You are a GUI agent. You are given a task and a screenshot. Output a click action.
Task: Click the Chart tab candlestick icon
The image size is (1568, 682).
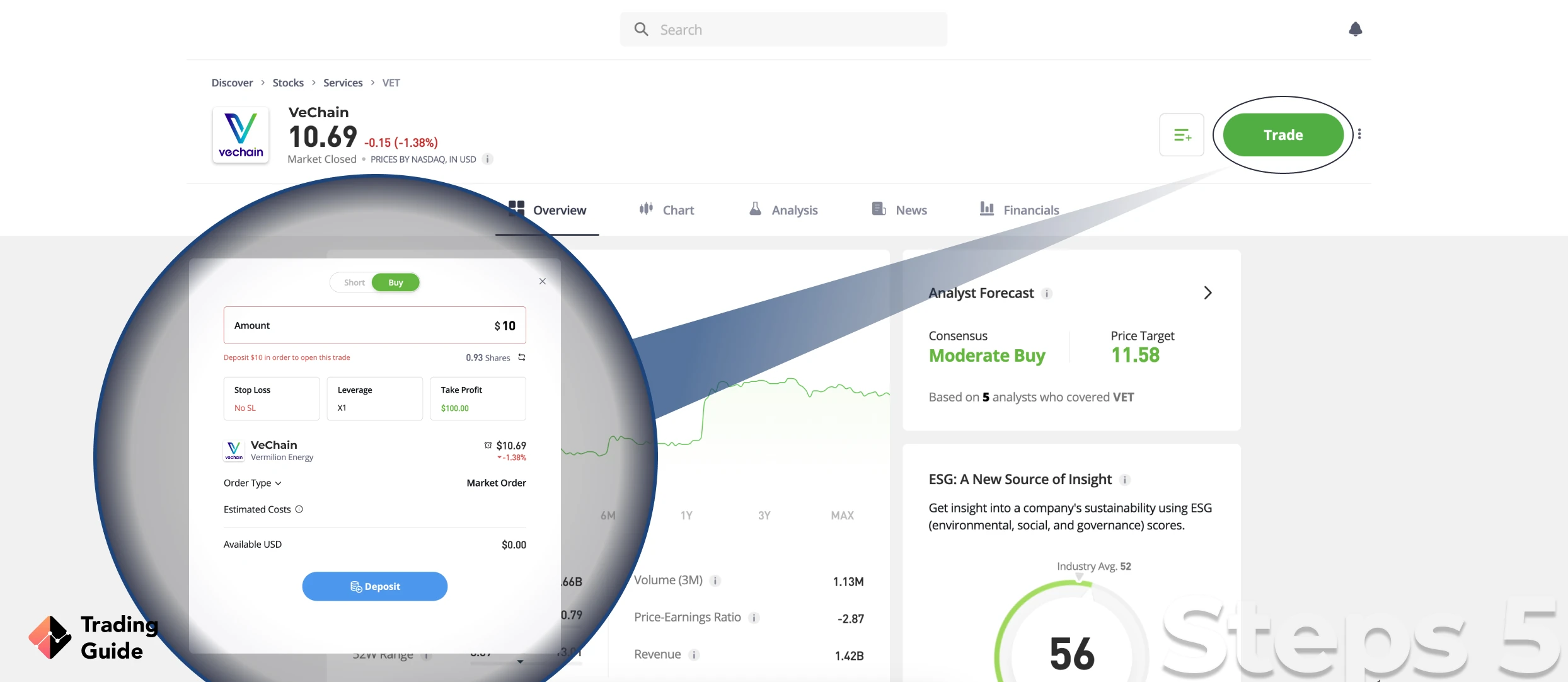[x=646, y=209]
